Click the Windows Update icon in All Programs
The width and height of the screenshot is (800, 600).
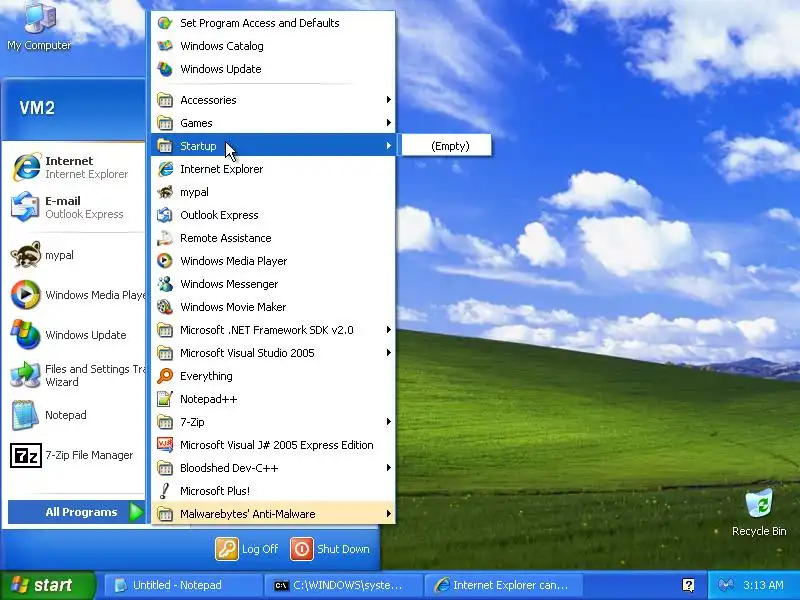coord(165,69)
